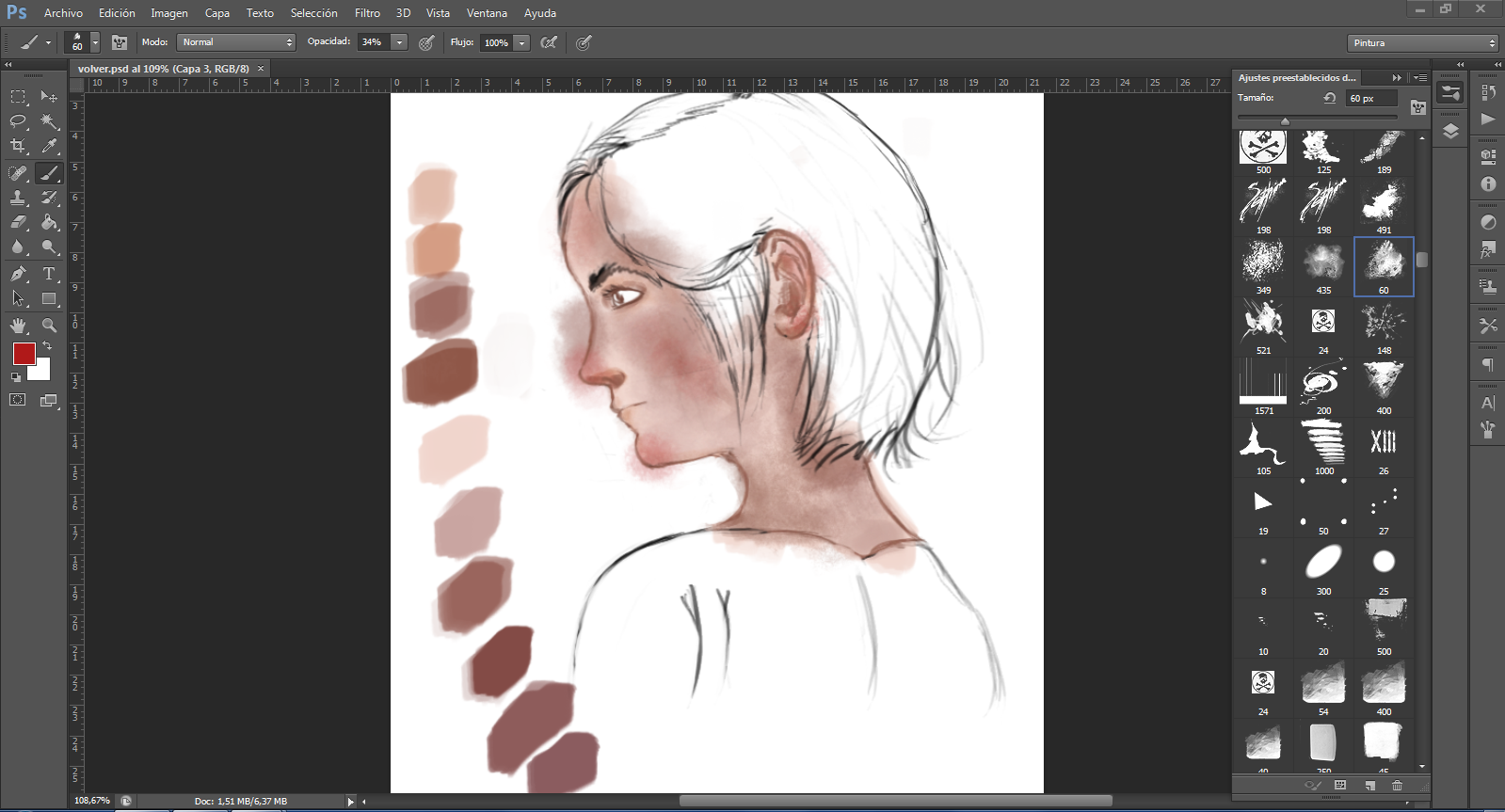Select the Move tool
This screenshot has width=1505, height=812.
click(x=49, y=97)
